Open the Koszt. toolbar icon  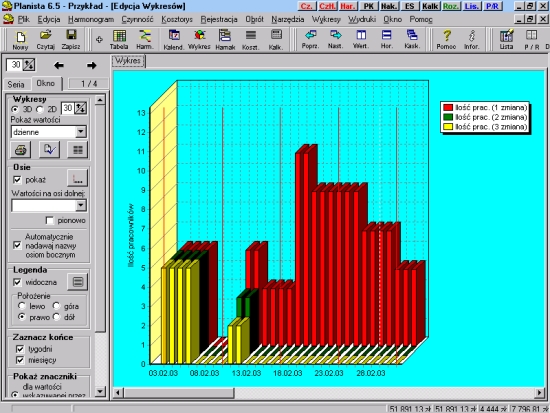(x=250, y=40)
